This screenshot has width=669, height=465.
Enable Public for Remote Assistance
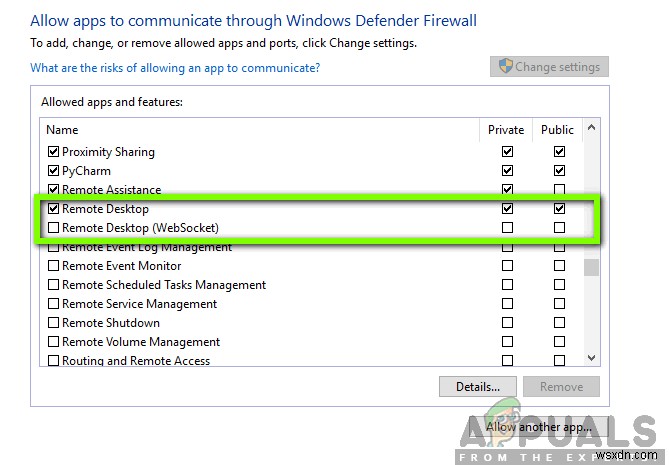(559, 190)
